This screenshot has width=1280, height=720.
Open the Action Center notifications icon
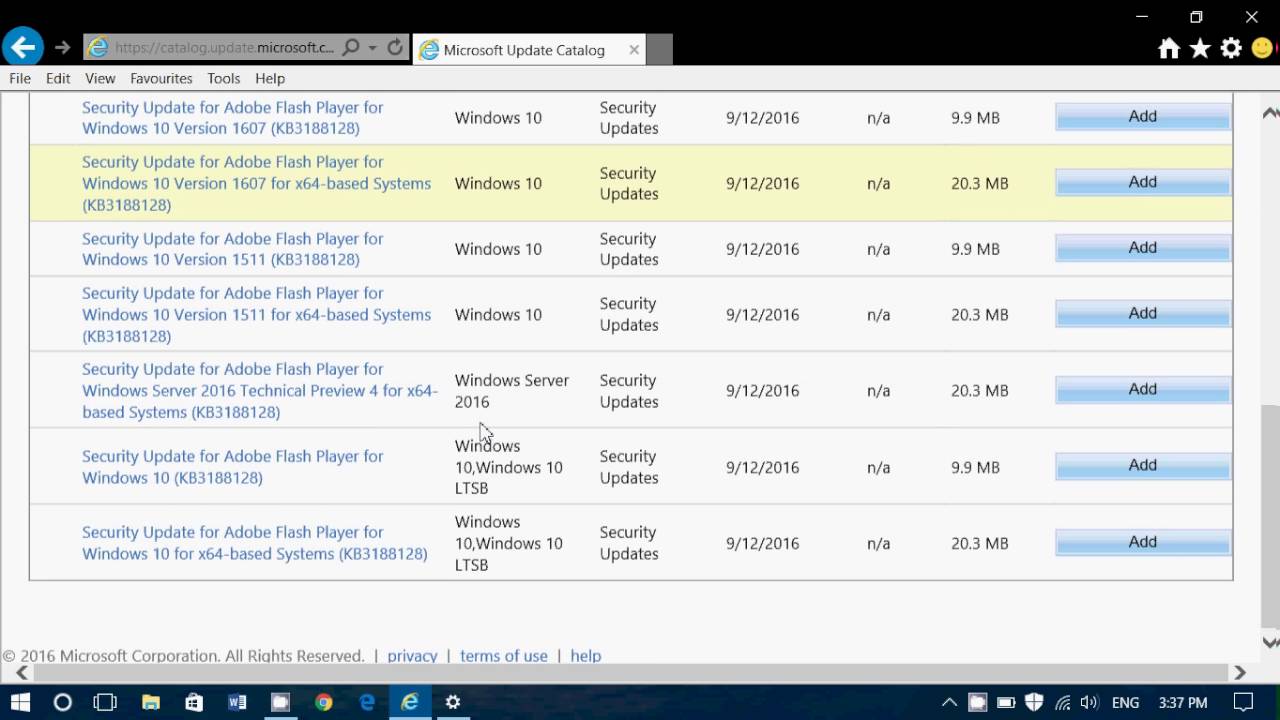(1243, 702)
